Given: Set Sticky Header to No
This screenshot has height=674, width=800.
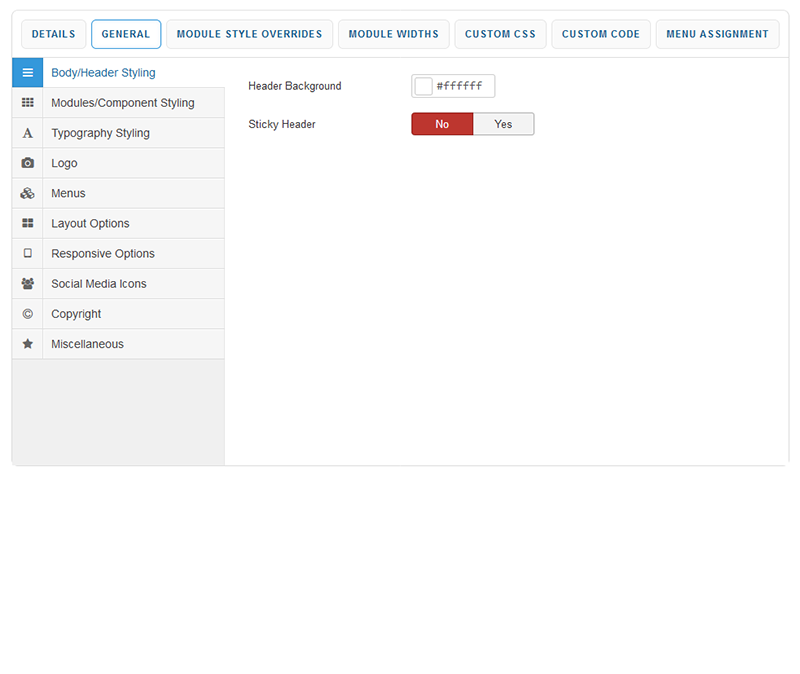Looking at the screenshot, I should 442,124.
